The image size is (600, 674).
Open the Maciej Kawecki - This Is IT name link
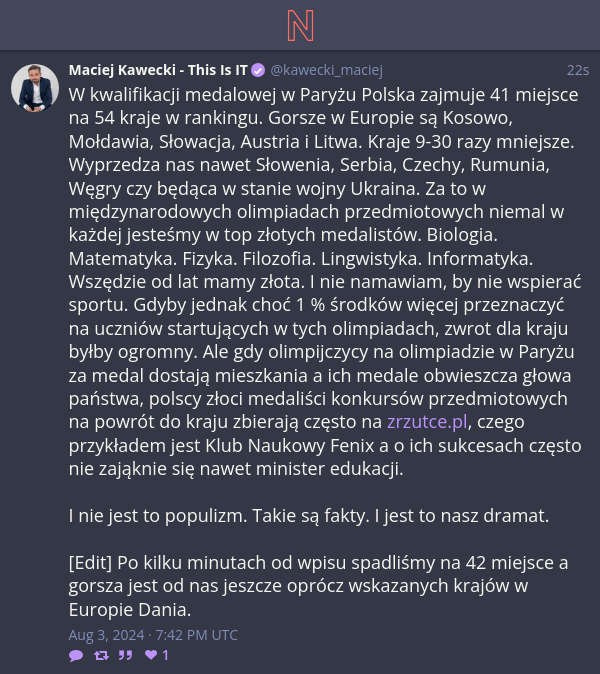[158, 70]
